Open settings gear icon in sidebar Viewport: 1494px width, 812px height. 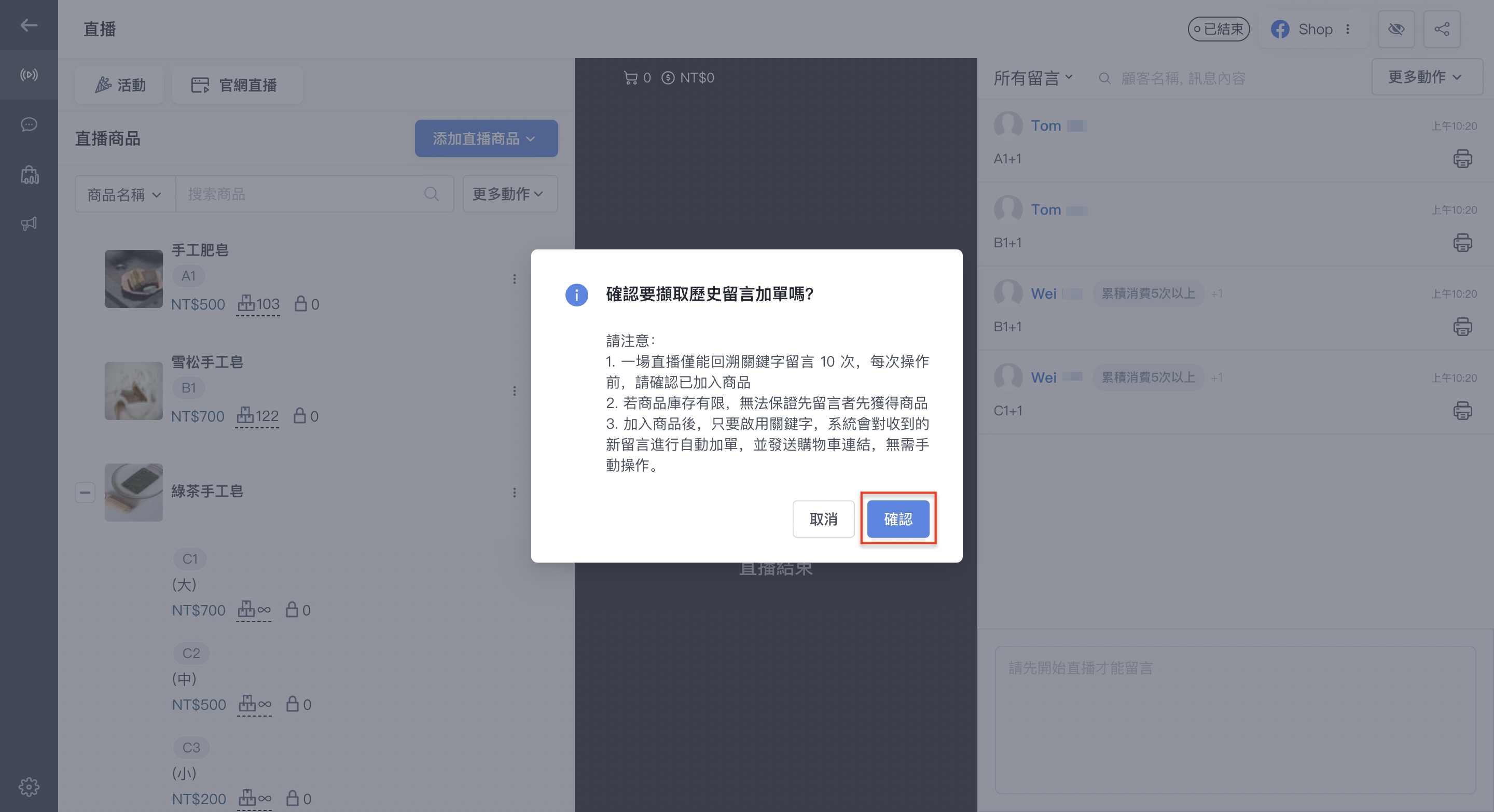point(29,787)
